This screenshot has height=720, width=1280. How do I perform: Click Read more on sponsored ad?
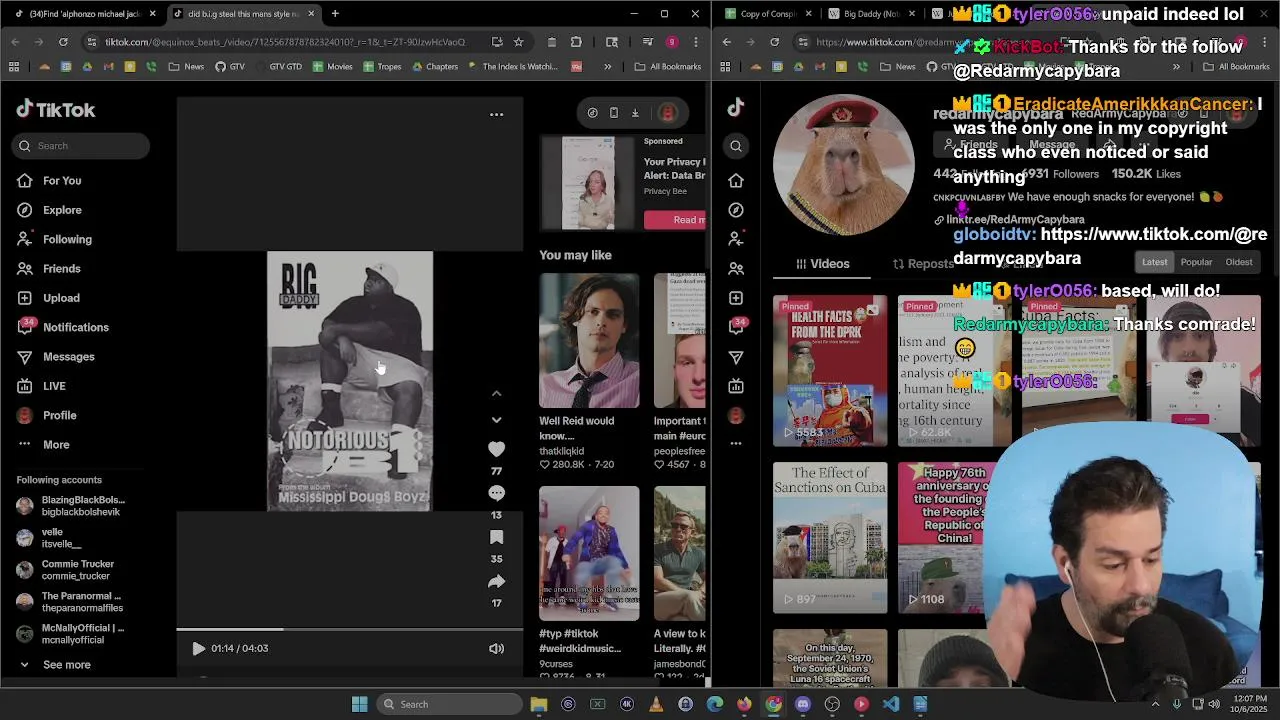[x=675, y=220]
